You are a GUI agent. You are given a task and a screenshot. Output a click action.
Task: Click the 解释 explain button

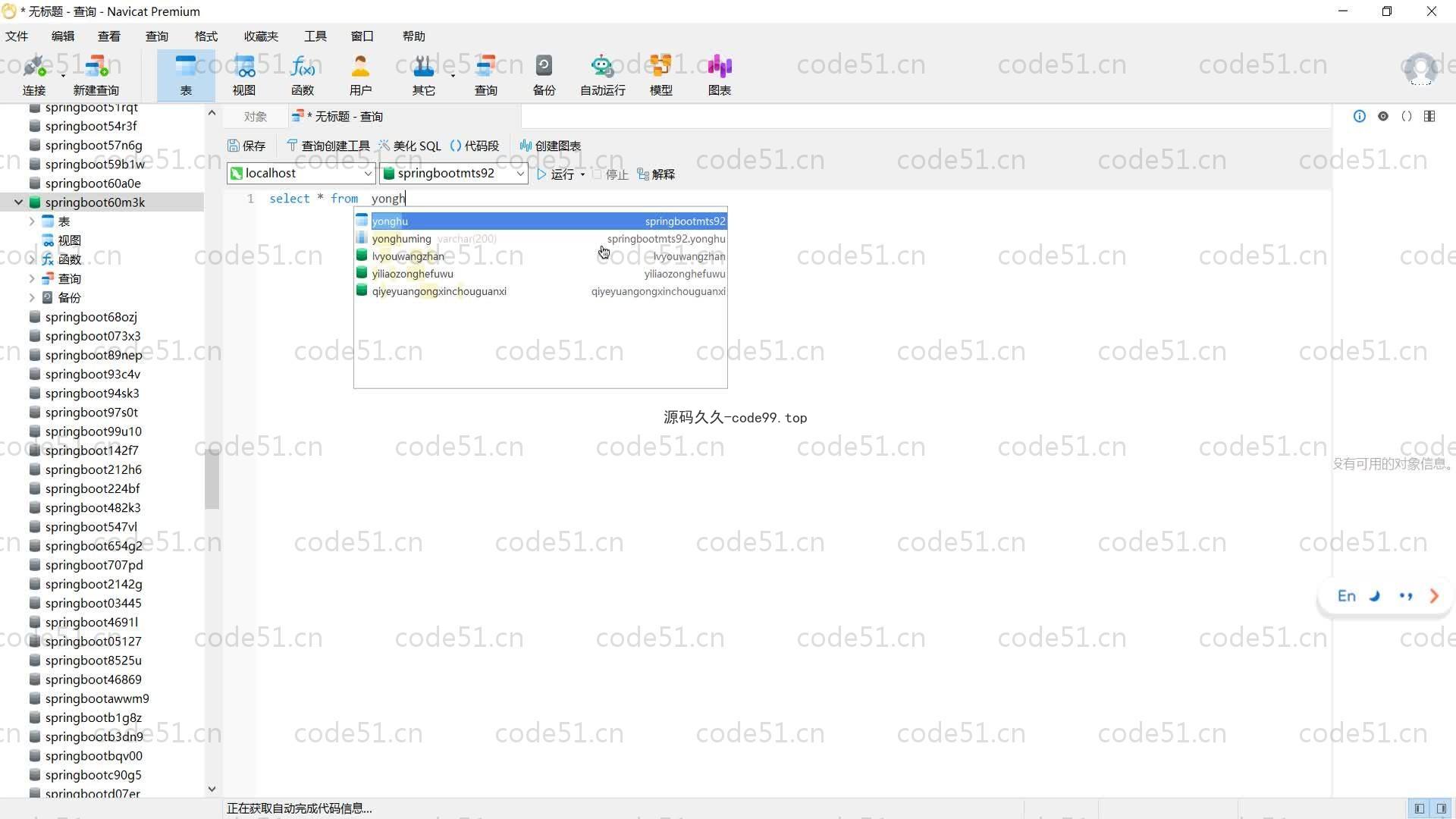click(x=656, y=174)
